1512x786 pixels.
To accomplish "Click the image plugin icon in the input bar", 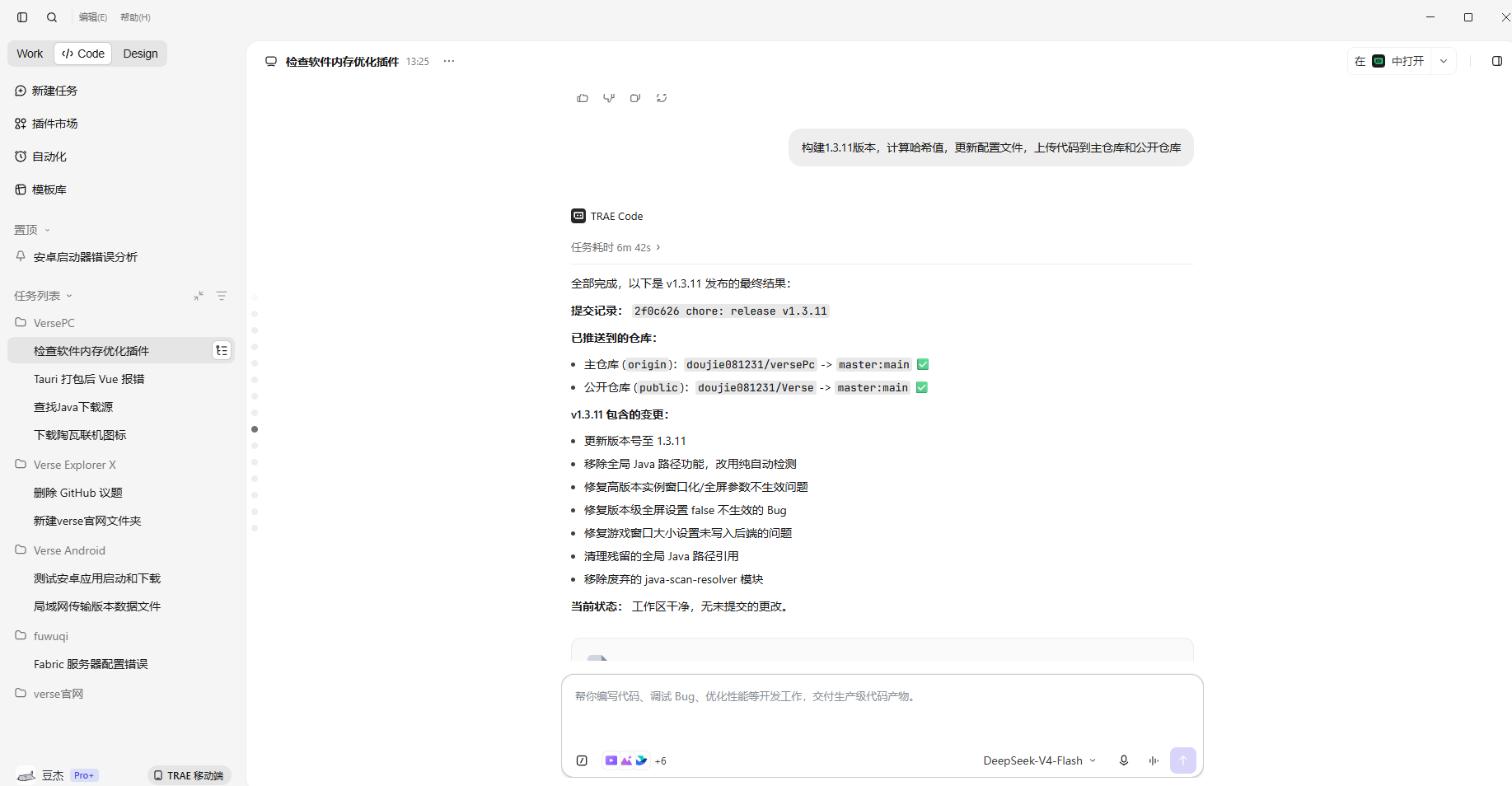I will point(626,760).
